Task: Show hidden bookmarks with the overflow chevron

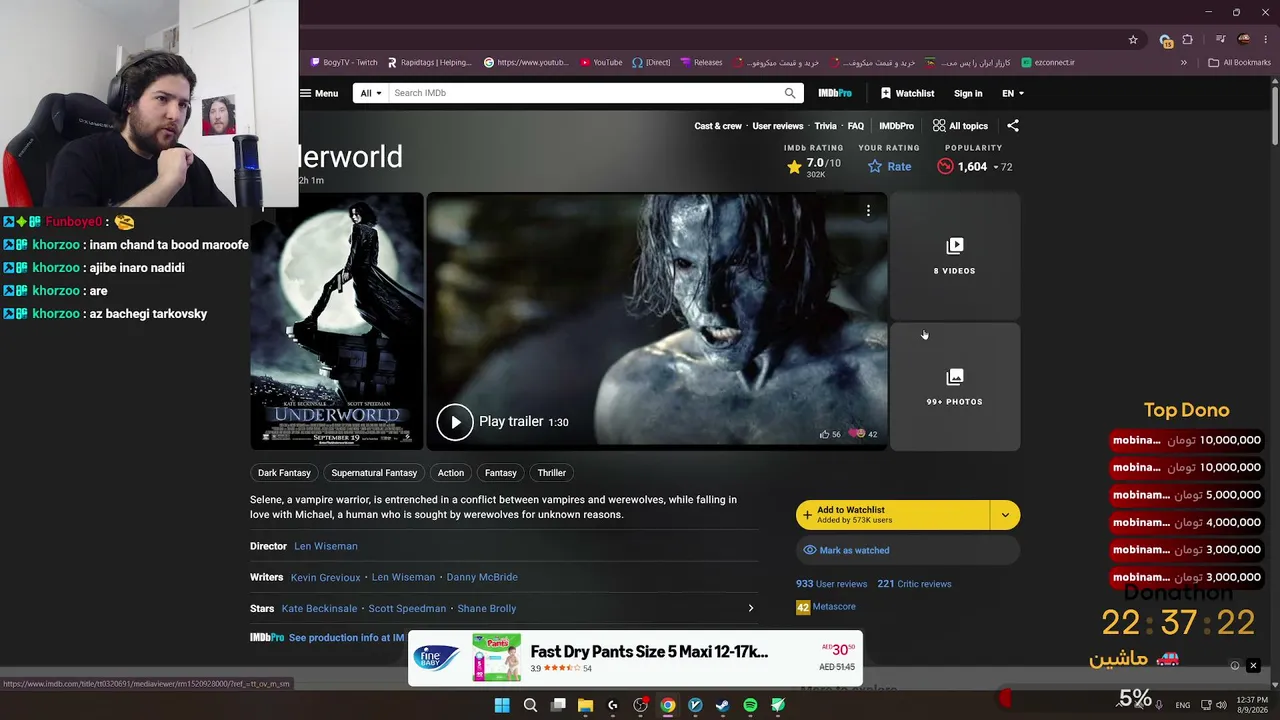Action: click(1184, 62)
